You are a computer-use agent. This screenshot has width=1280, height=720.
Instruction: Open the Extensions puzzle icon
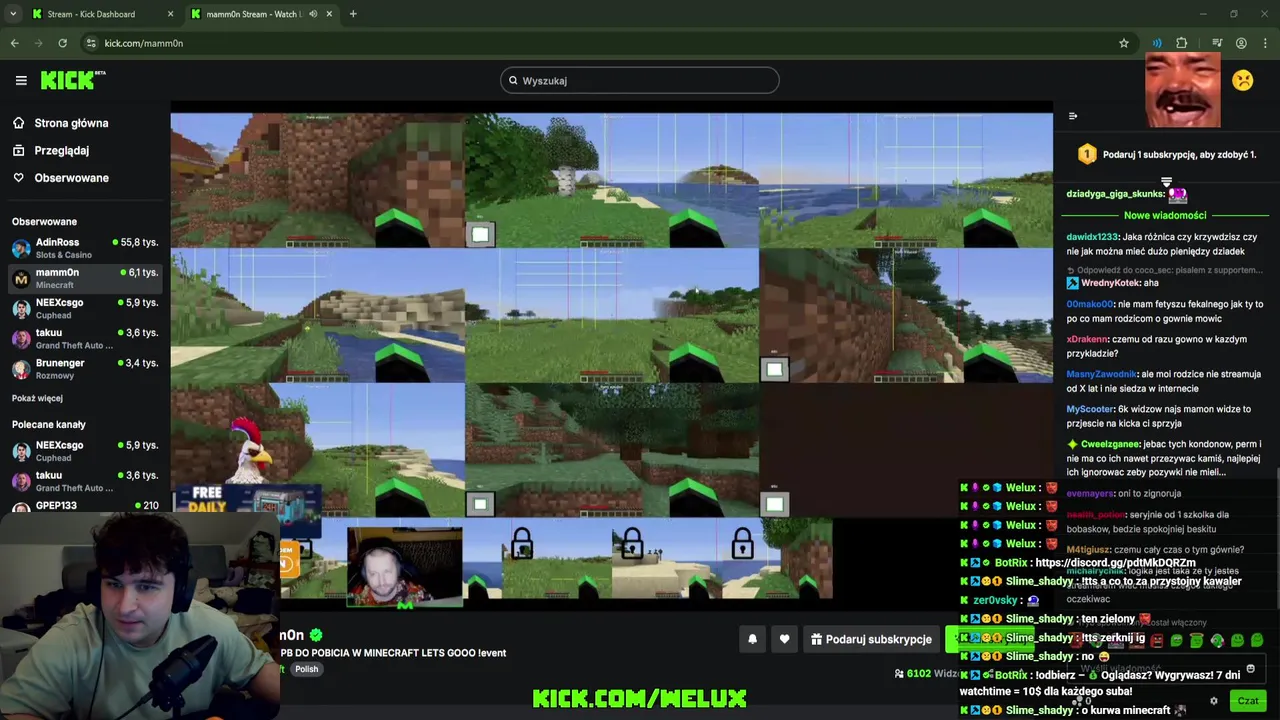click(1182, 43)
